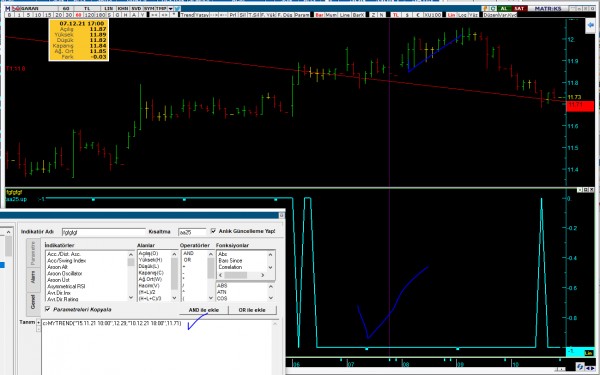600x375 pixels.
Task: Click the green AL buy button
Action: (504, 8)
